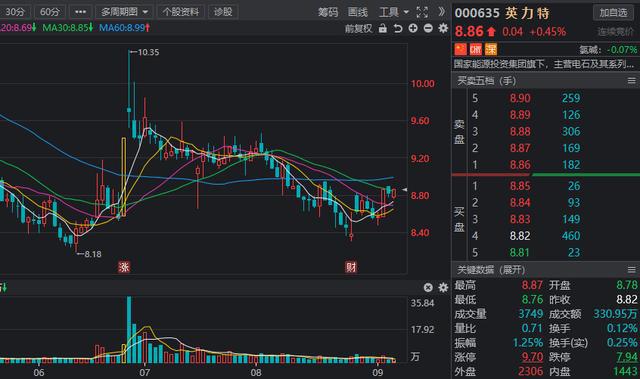
Task: Open main chart settings gear
Action: (x=443, y=28)
